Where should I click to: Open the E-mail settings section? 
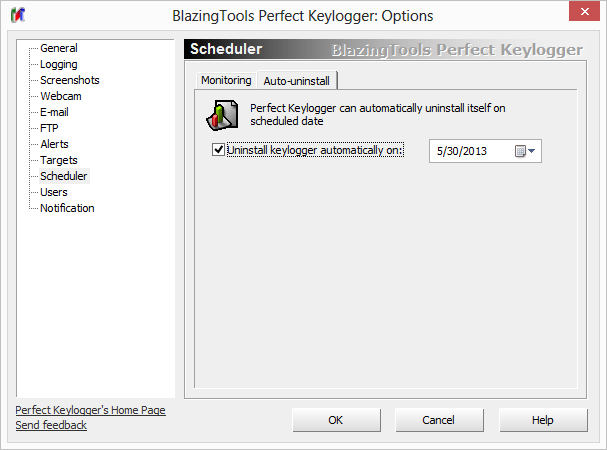56,112
